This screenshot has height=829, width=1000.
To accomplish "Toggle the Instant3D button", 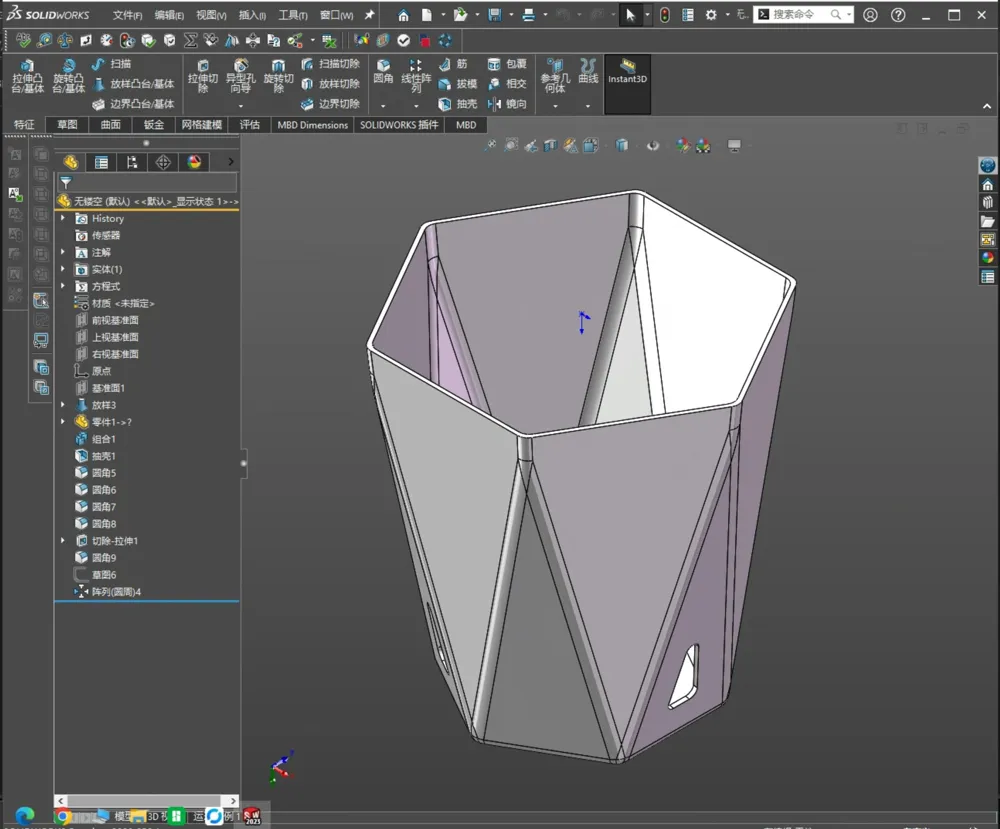I will [x=628, y=71].
